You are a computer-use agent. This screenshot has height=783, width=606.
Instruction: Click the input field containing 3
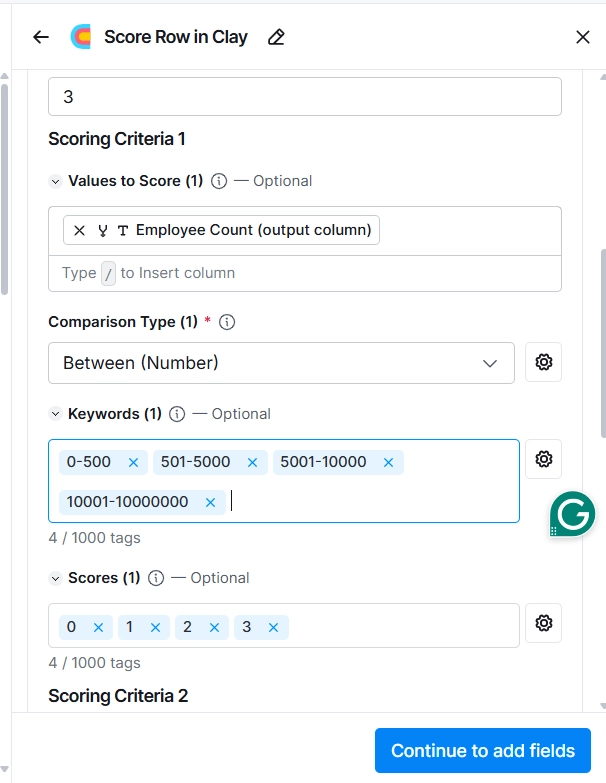305,96
